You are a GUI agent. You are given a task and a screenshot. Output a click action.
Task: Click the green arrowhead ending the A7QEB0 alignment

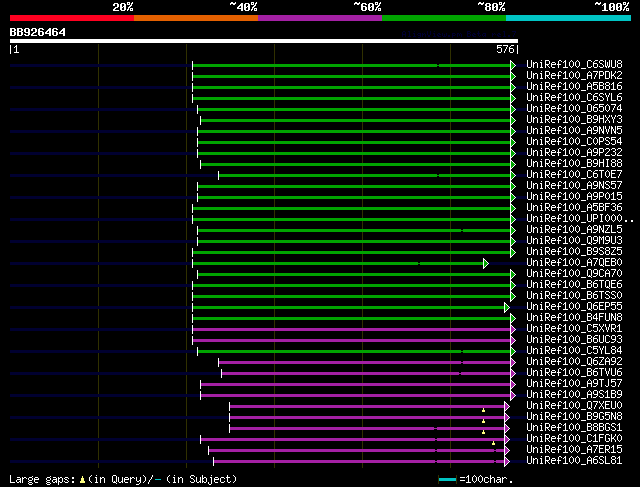486,263
